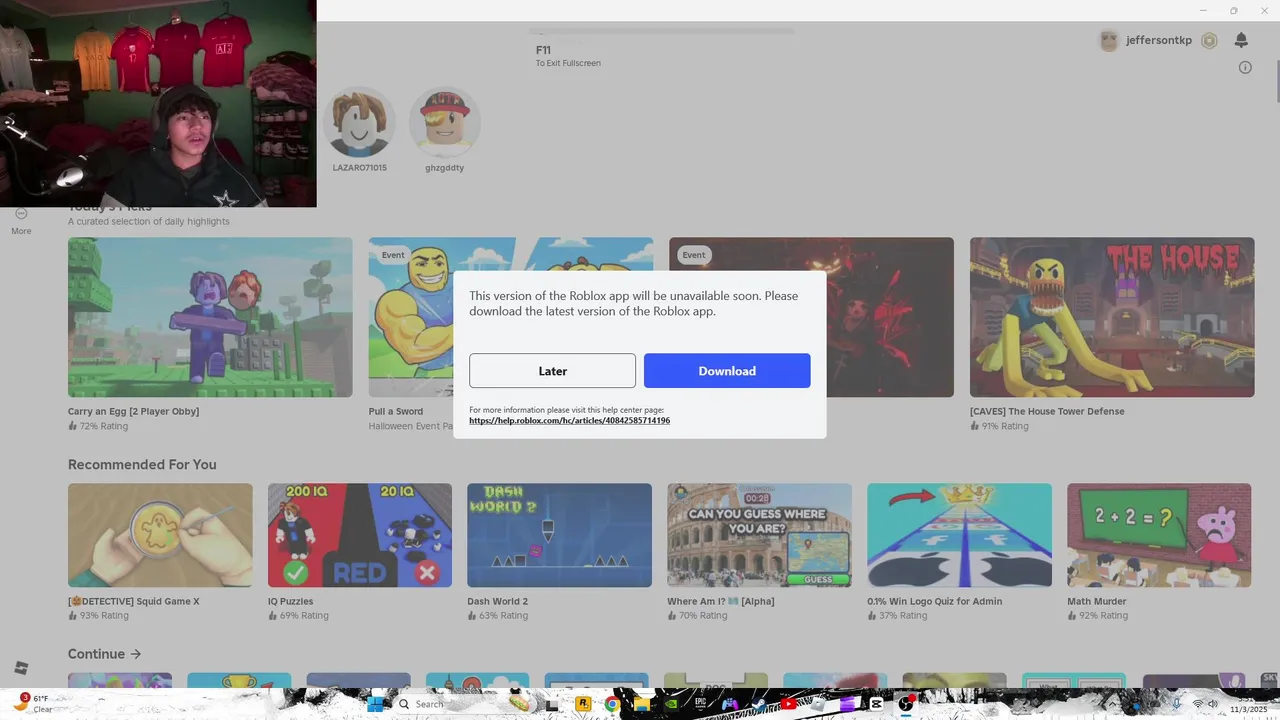Open CapCut from the taskbar
The width and height of the screenshot is (1280, 720).
[x=876, y=704]
